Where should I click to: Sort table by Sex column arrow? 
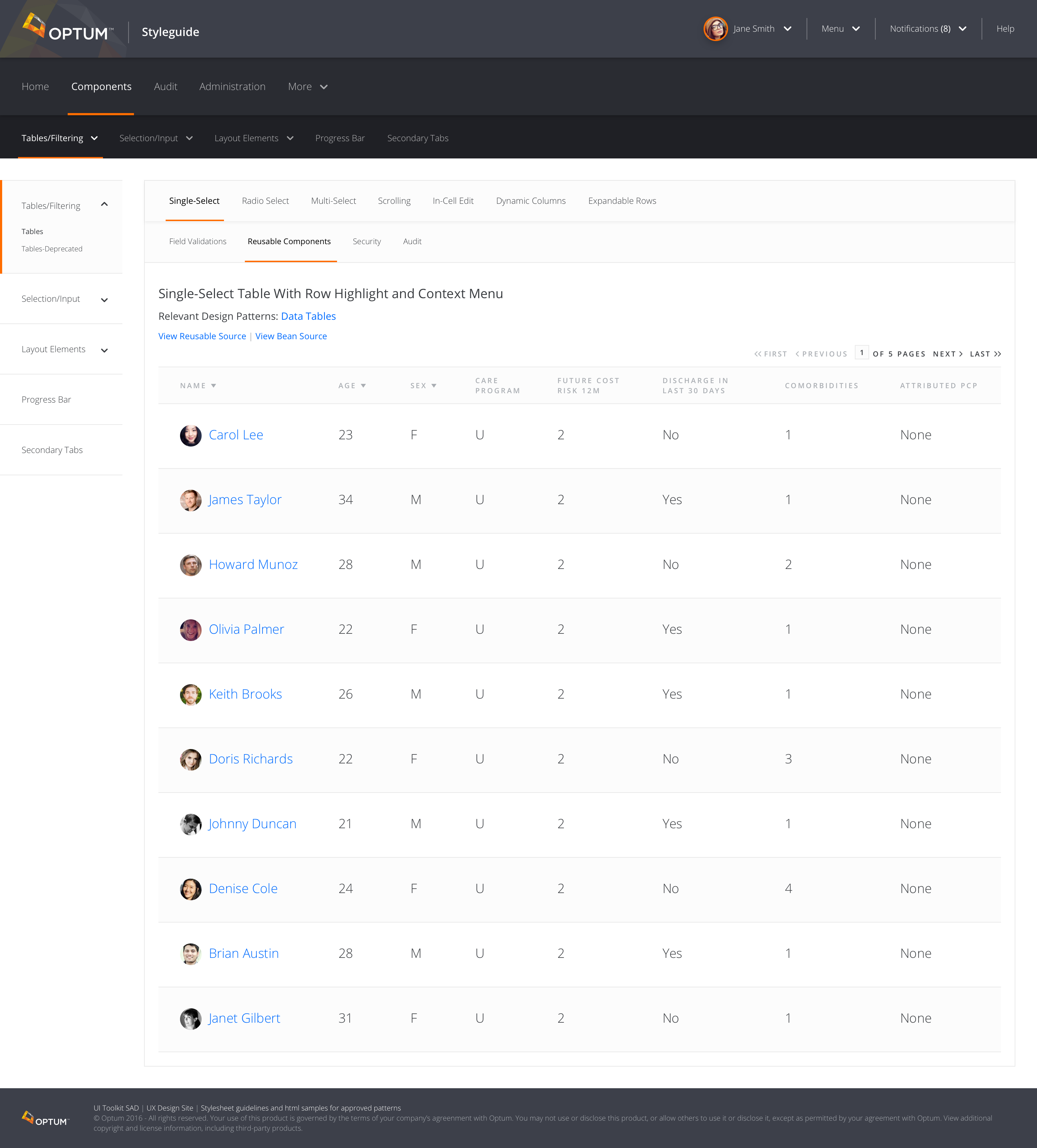tap(434, 386)
